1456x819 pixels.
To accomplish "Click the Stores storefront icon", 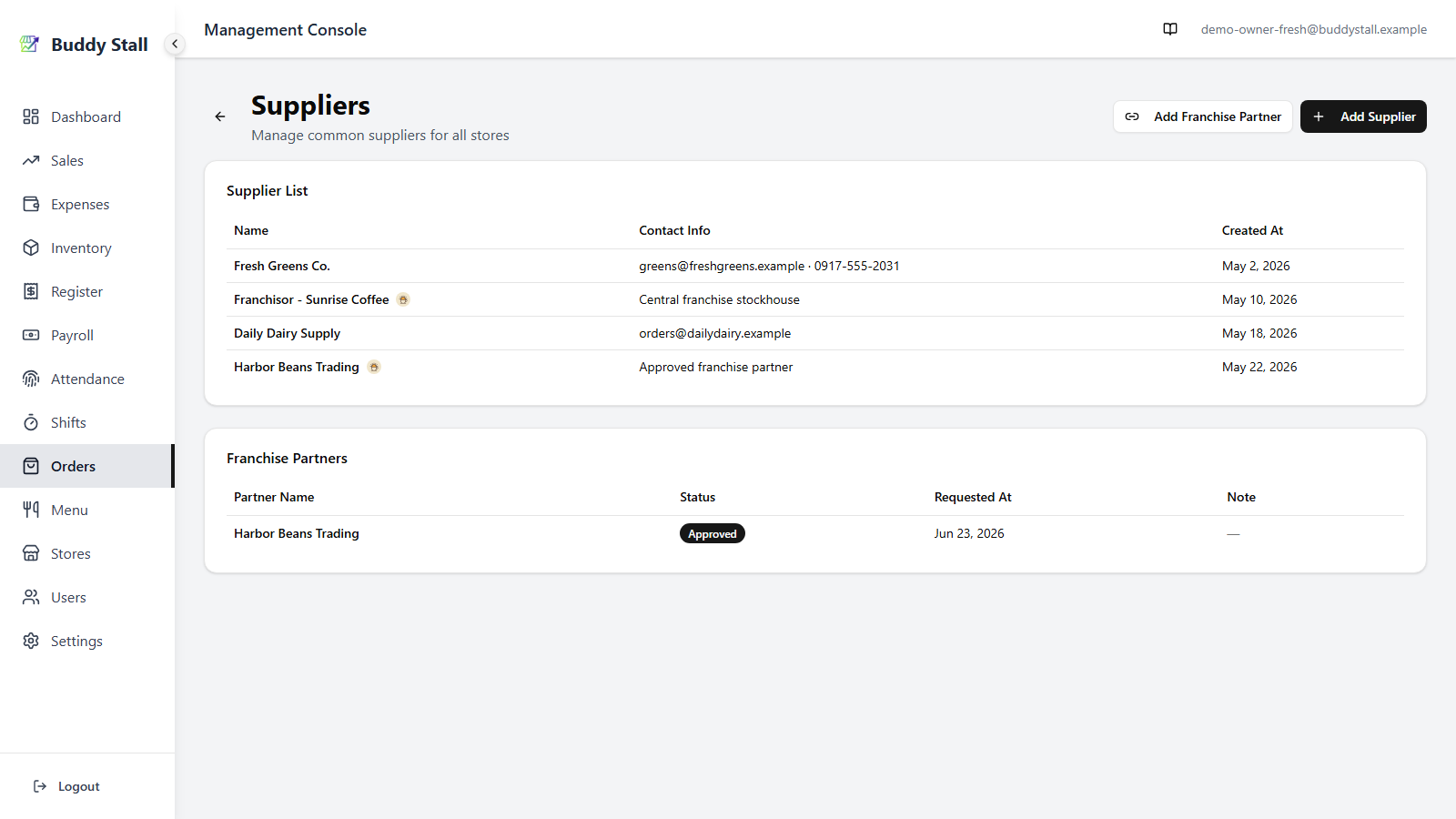I will [31, 553].
